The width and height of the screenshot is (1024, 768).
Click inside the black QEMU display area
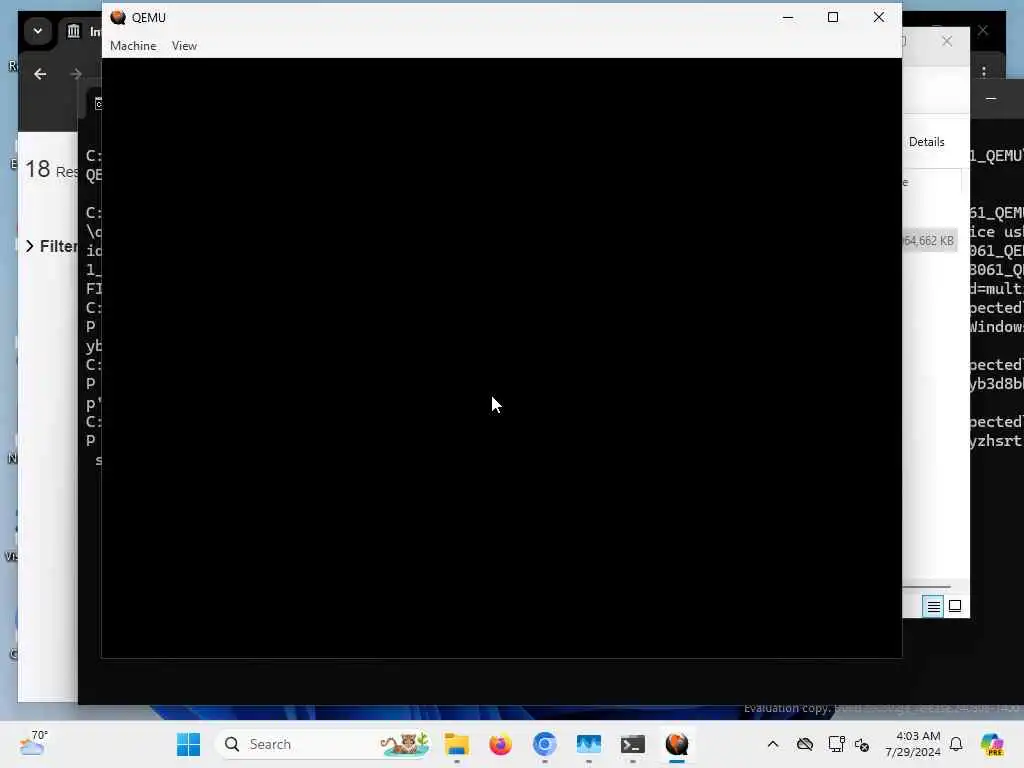coord(502,357)
